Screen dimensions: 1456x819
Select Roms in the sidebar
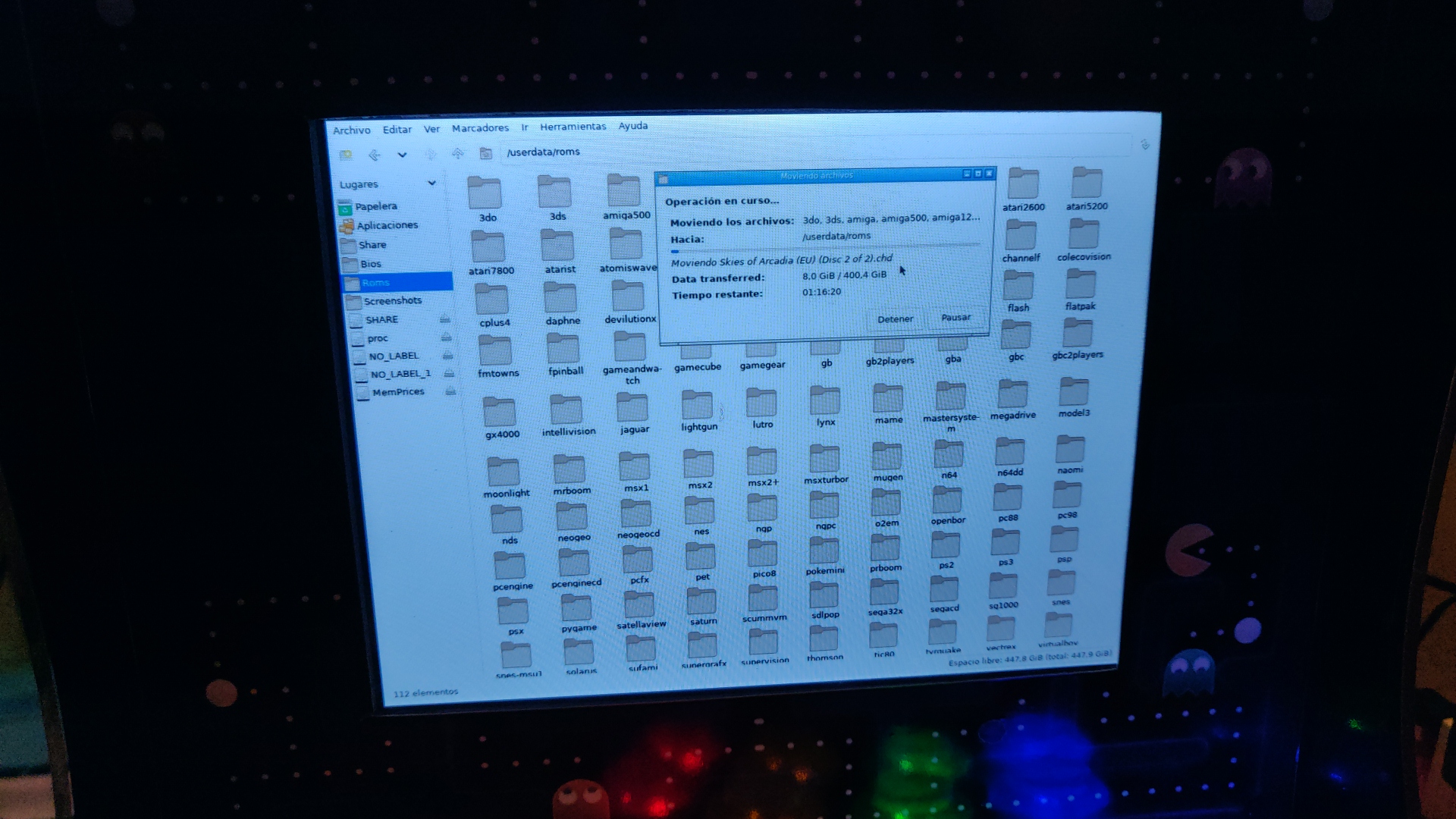[x=397, y=282]
